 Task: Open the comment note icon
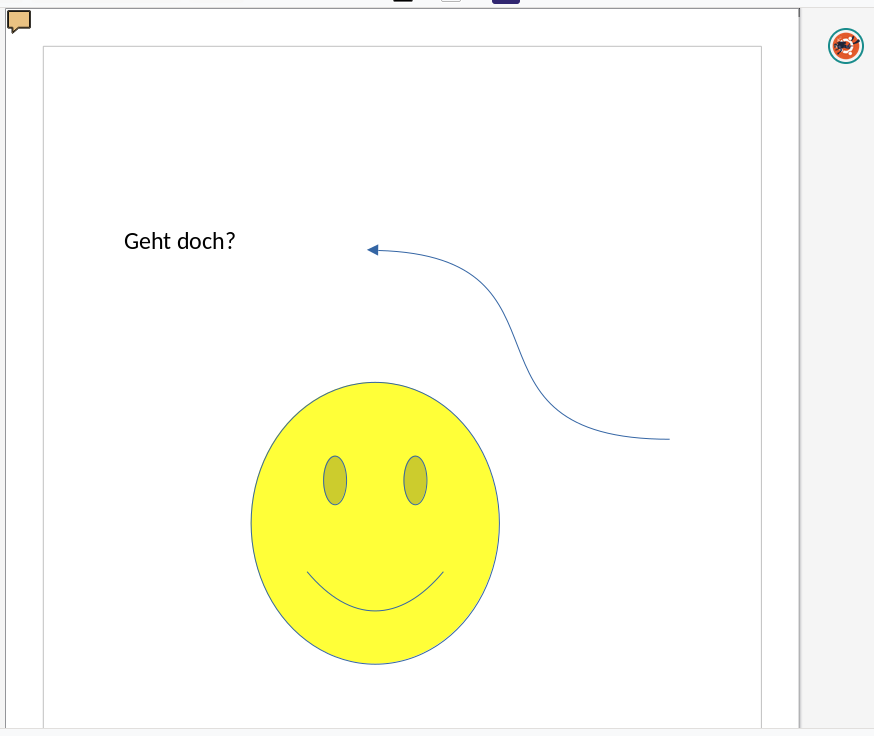pyautogui.click(x=19, y=20)
